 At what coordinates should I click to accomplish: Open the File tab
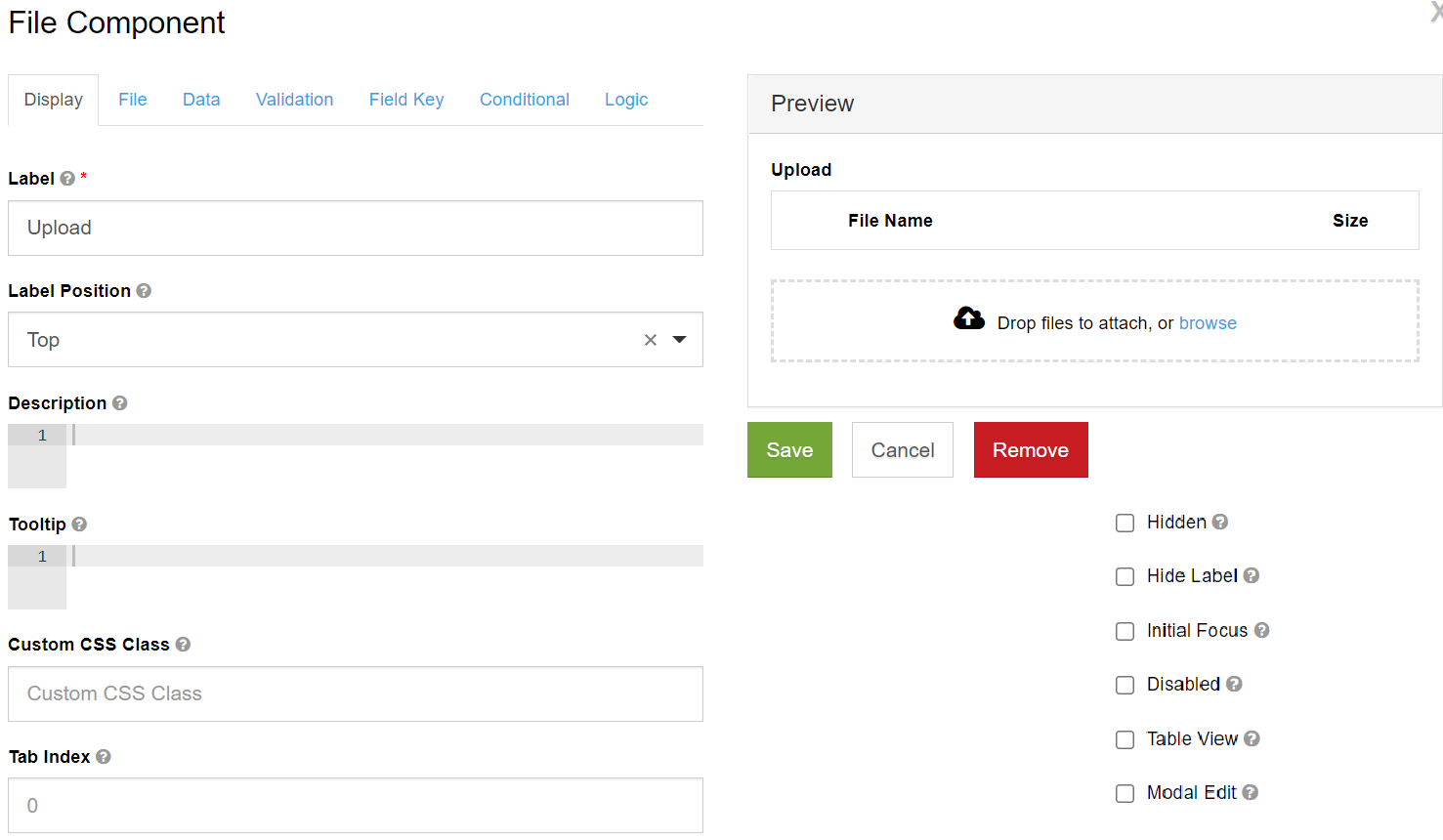pyautogui.click(x=133, y=100)
